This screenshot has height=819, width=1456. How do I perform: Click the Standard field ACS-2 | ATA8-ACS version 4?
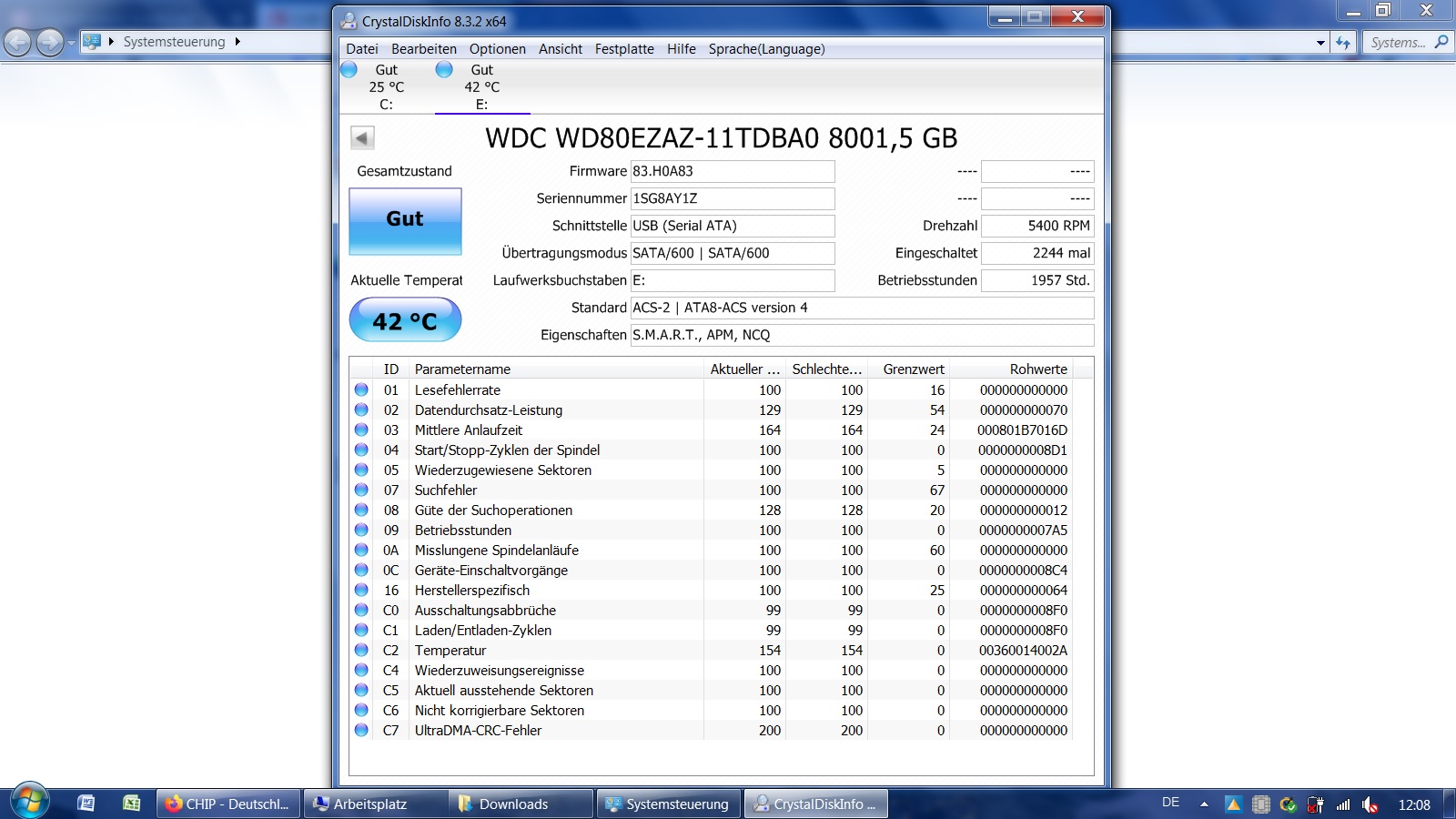pyautogui.click(x=863, y=308)
